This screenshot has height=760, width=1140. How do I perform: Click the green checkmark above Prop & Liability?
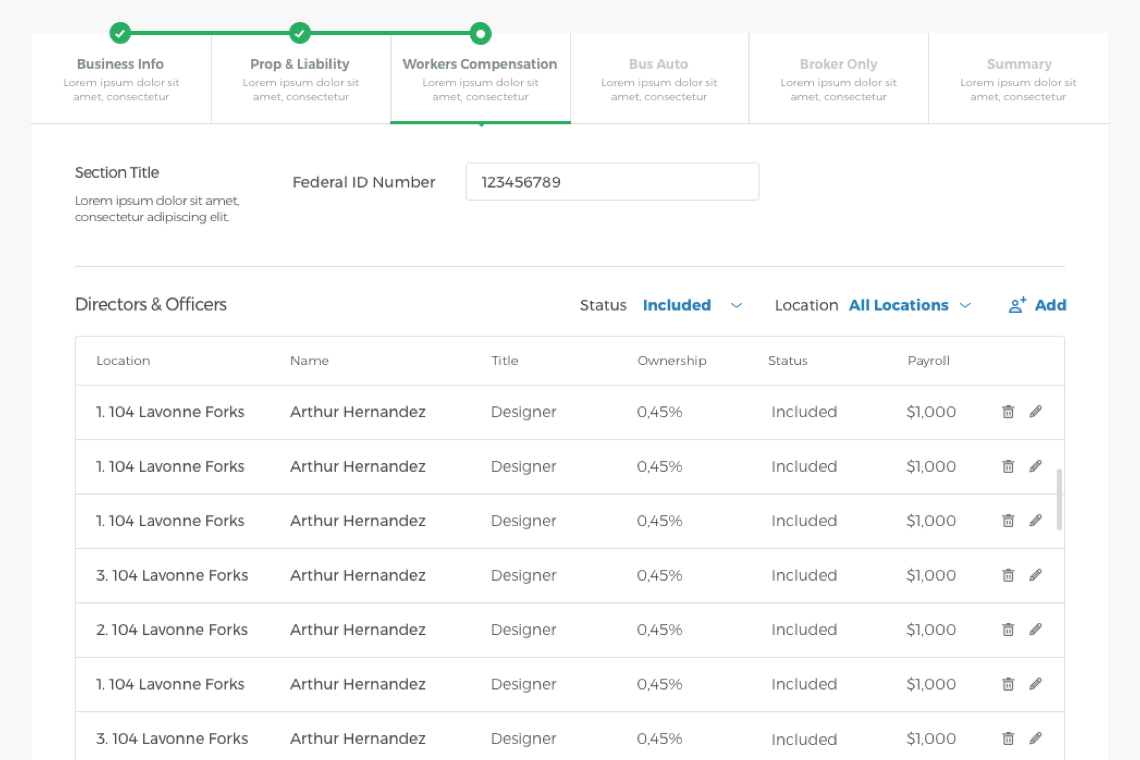(x=300, y=33)
